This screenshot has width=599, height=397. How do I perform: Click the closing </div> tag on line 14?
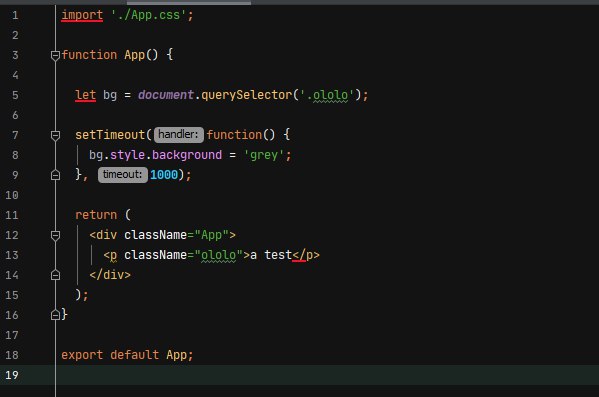coord(110,275)
